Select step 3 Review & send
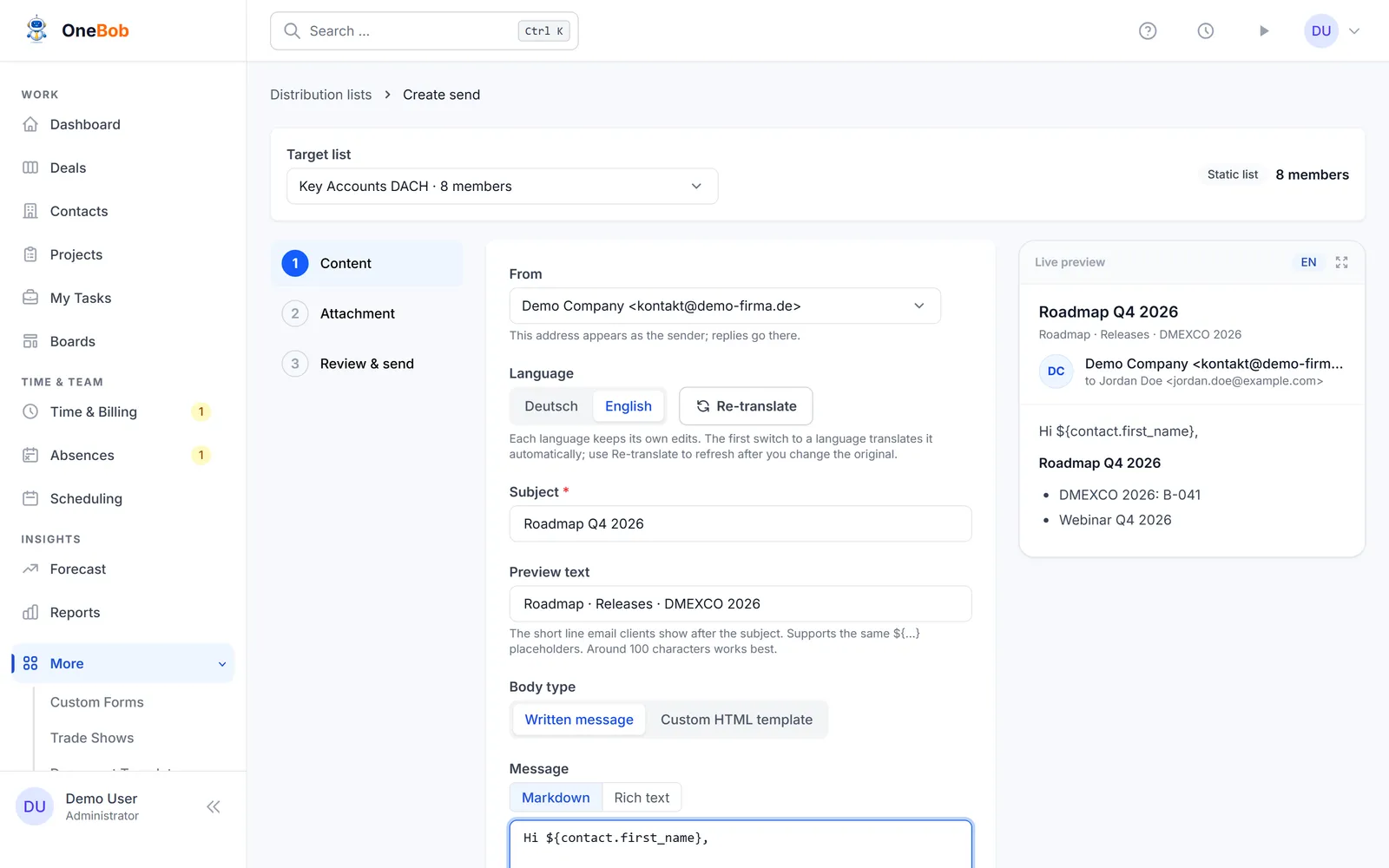Image resolution: width=1389 pixels, height=868 pixels. (367, 364)
